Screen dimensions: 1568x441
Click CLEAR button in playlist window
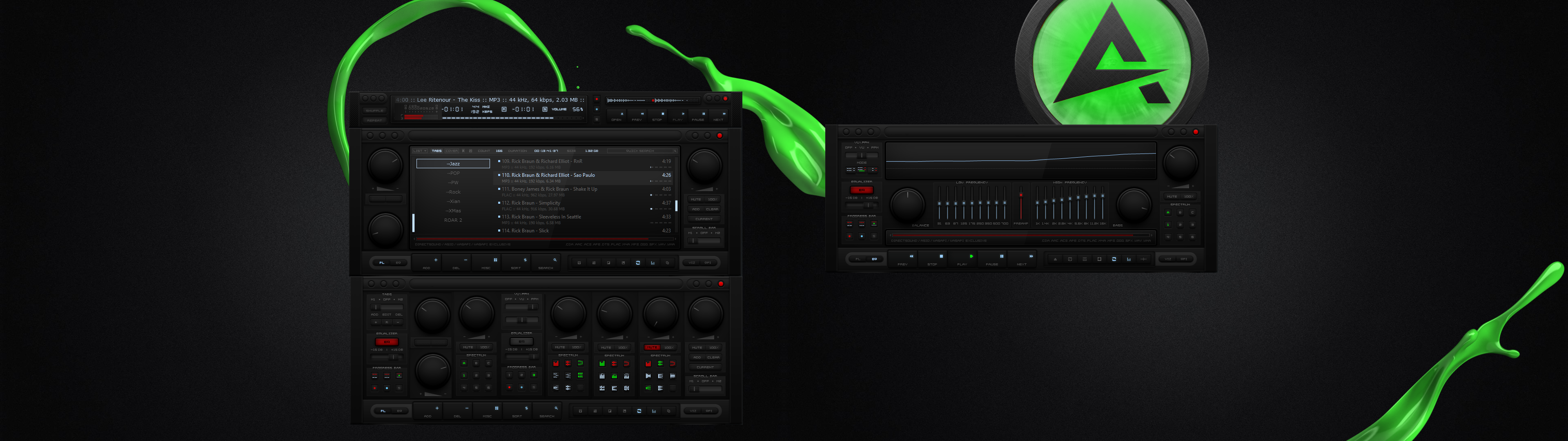tap(712, 209)
